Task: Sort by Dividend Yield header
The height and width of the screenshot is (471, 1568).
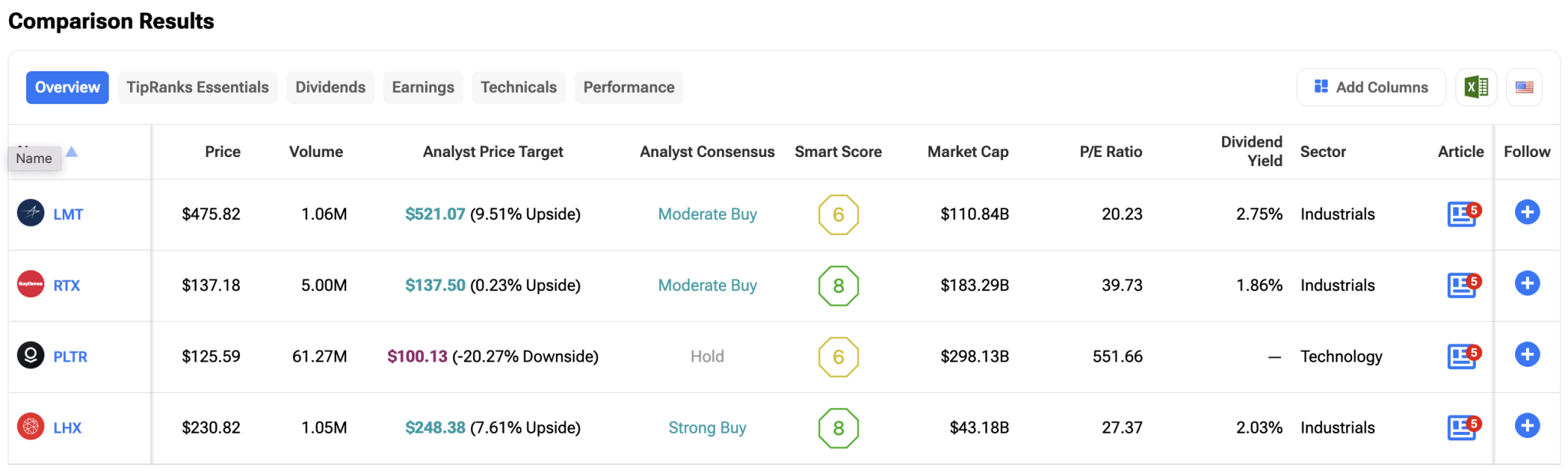Action: coord(1252,152)
